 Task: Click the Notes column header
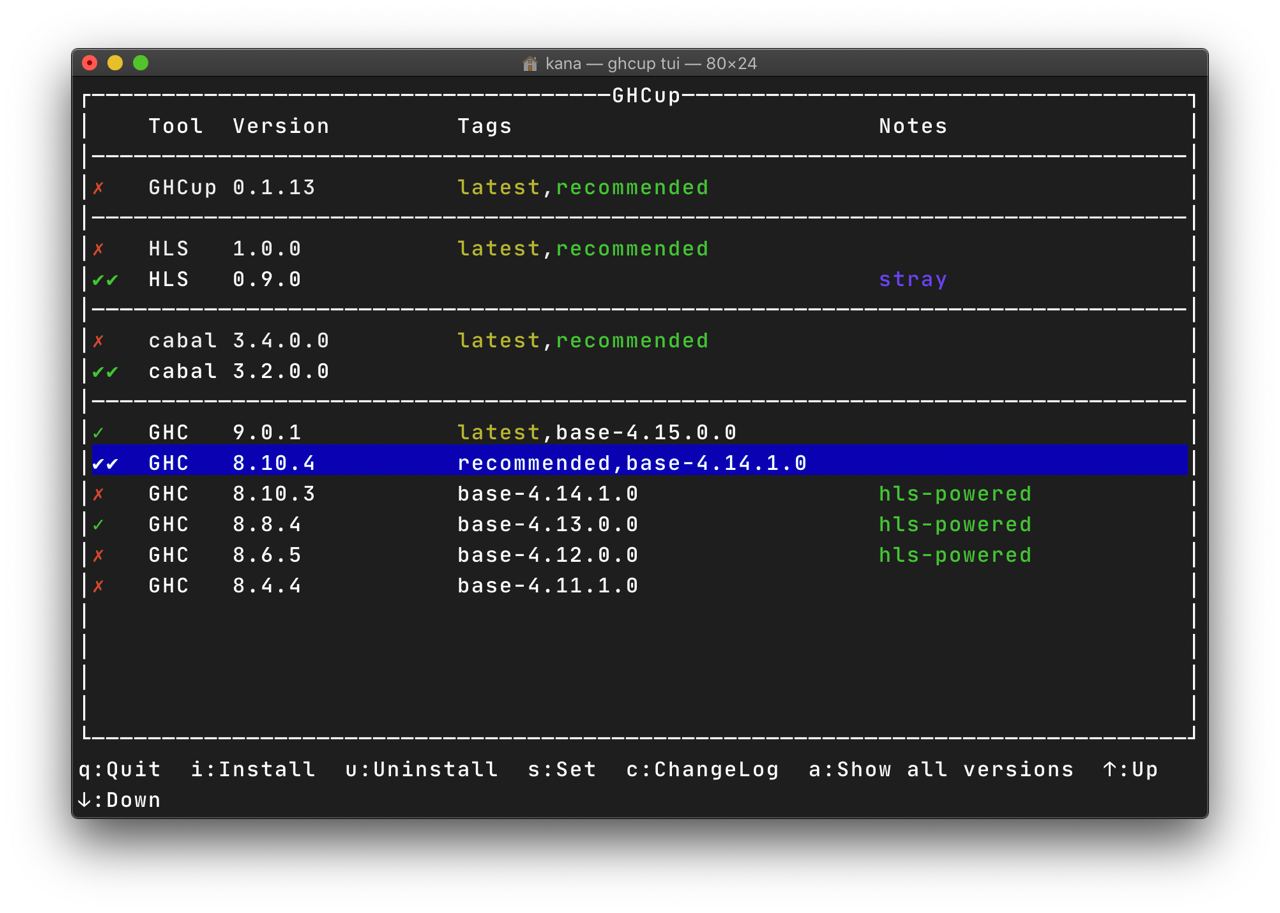(913, 126)
